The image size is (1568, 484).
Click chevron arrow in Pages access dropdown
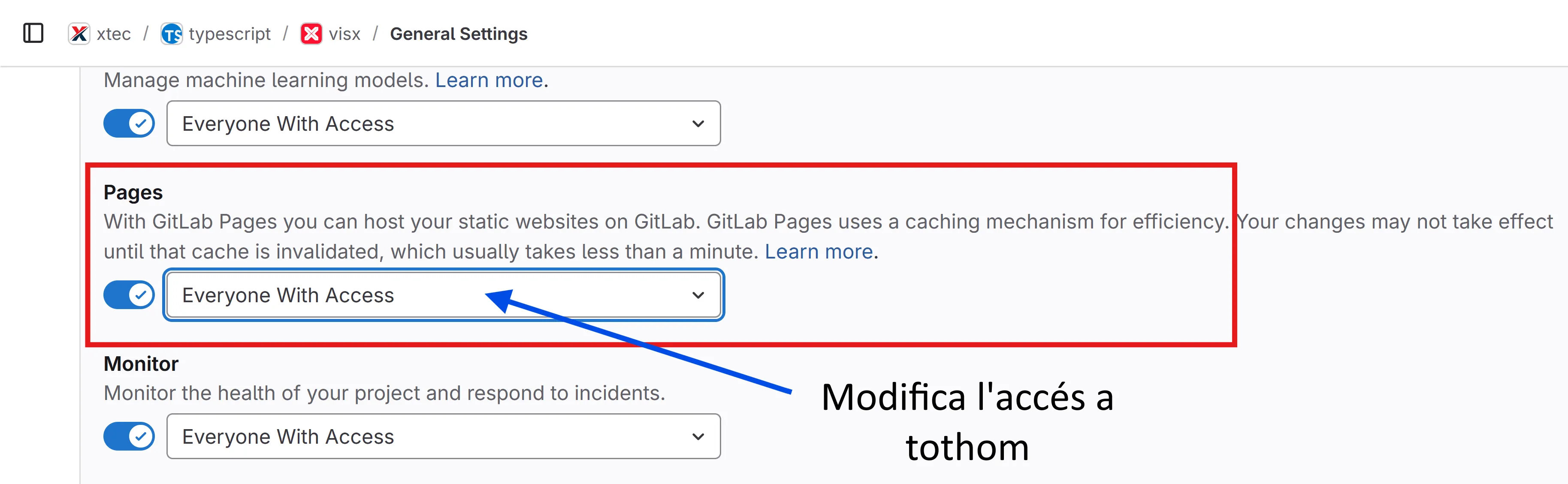coord(698,295)
